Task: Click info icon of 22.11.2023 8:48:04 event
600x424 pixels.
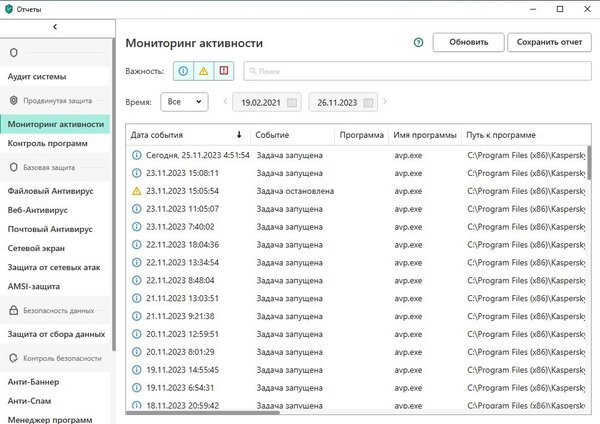Action: click(x=137, y=280)
